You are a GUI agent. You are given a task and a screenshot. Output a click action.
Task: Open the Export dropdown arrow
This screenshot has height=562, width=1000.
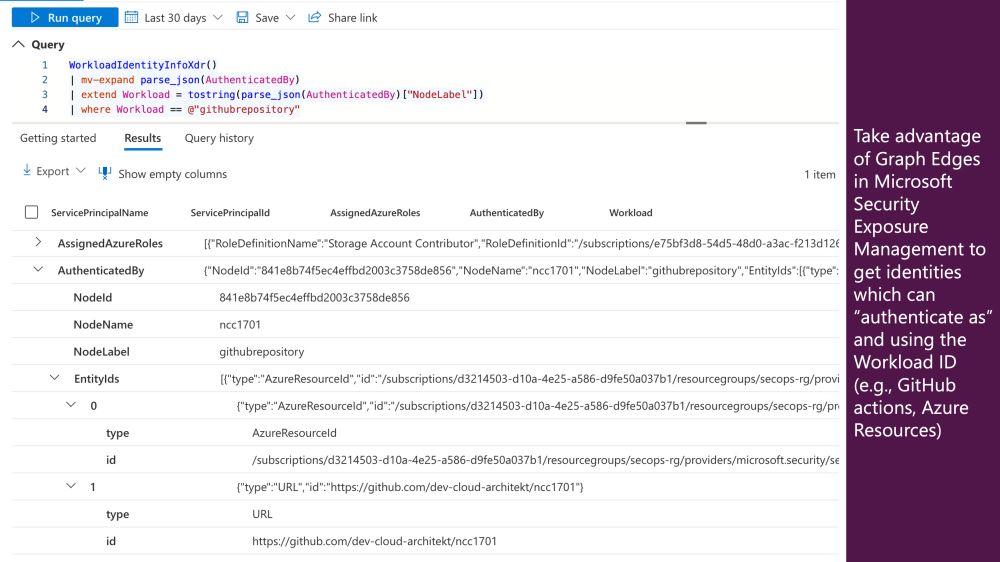(80, 170)
